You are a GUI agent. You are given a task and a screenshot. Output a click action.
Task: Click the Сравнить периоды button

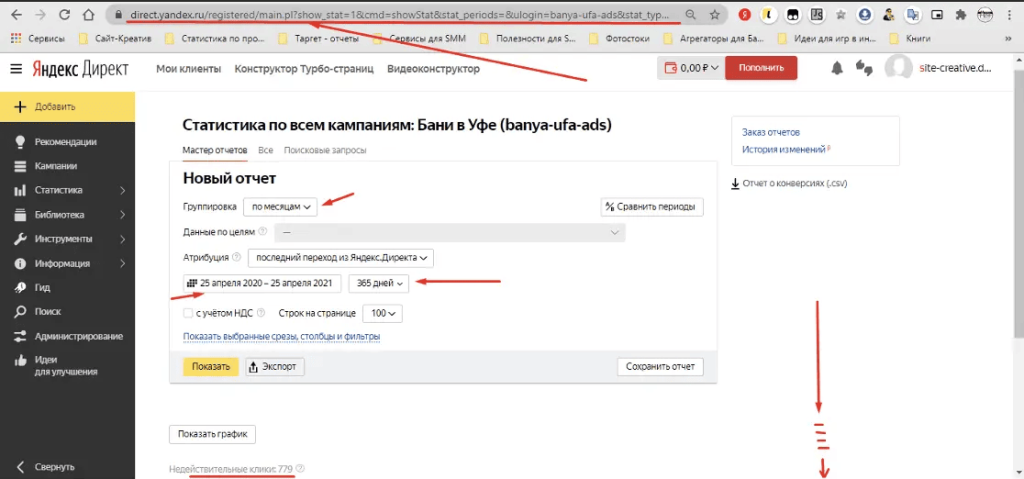652,206
